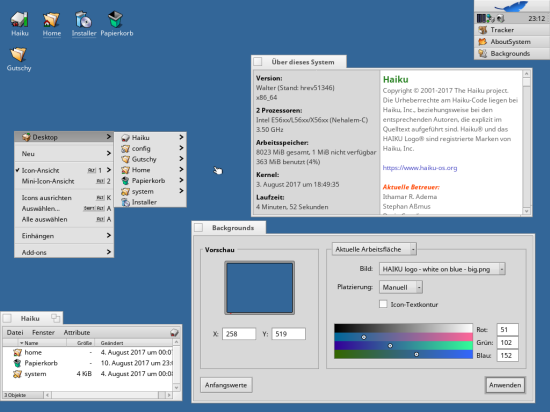Image resolution: width=550 pixels, height=412 pixels.
Task: Click the Papierkorb icon in Haiku window
Action: click(x=17, y=363)
